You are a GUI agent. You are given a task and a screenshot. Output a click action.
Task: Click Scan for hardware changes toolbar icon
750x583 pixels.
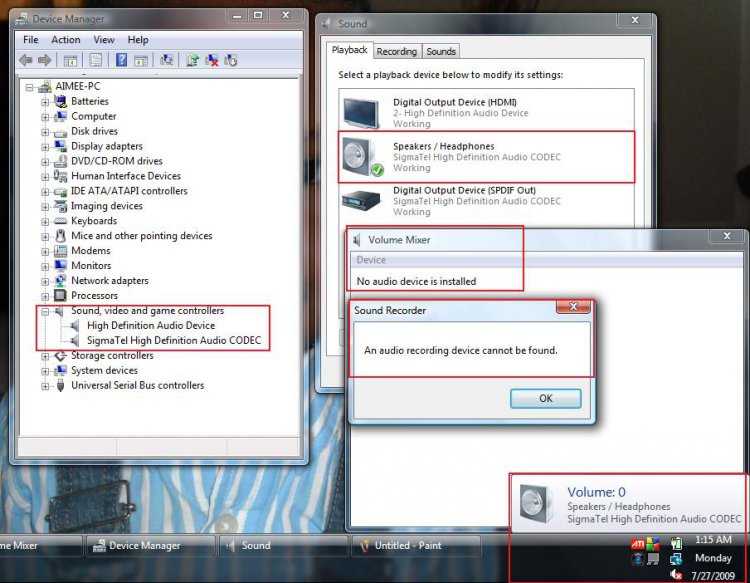tap(166, 60)
